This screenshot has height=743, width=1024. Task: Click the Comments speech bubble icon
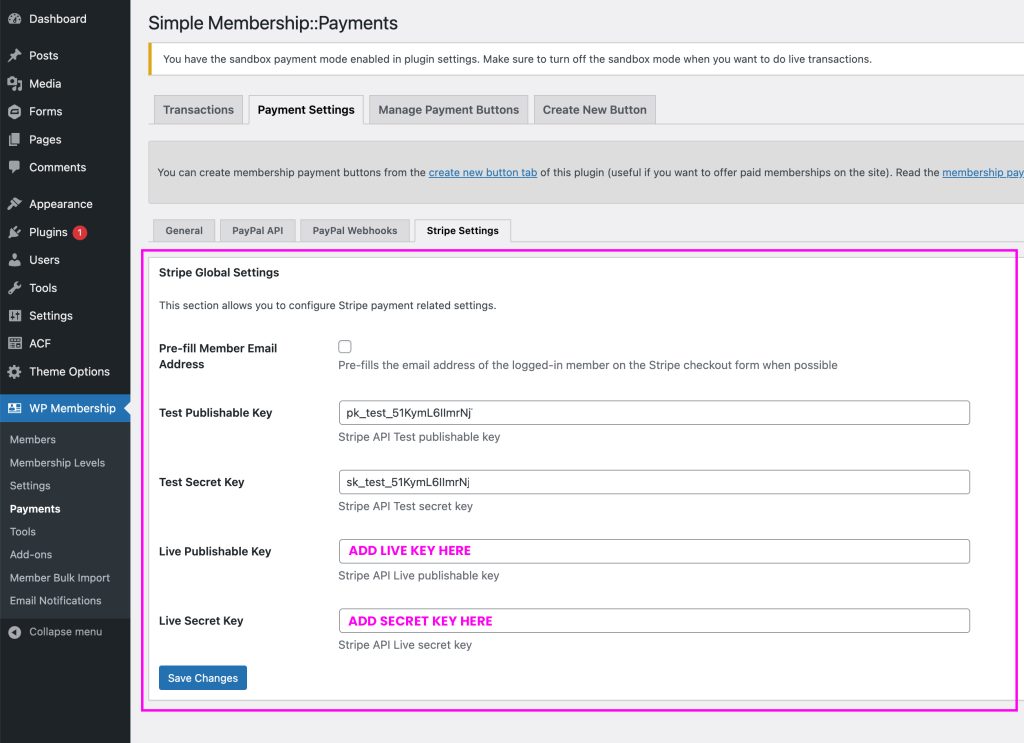click(x=14, y=167)
